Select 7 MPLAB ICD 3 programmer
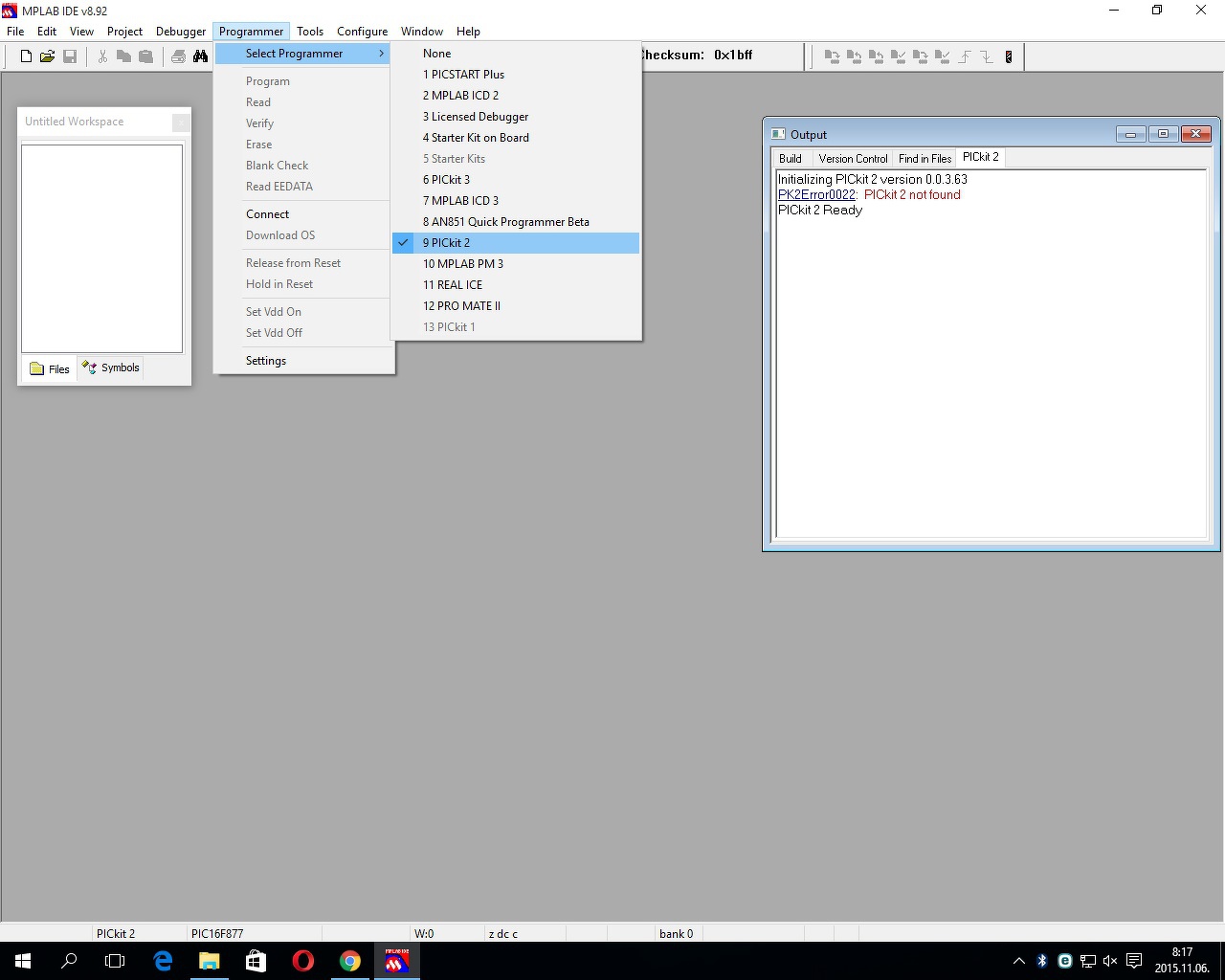 tap(516, 201)
